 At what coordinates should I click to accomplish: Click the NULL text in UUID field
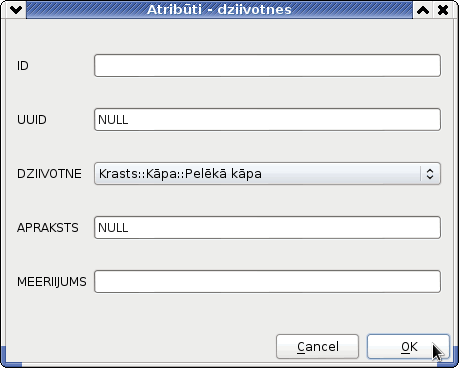[113, 120]
